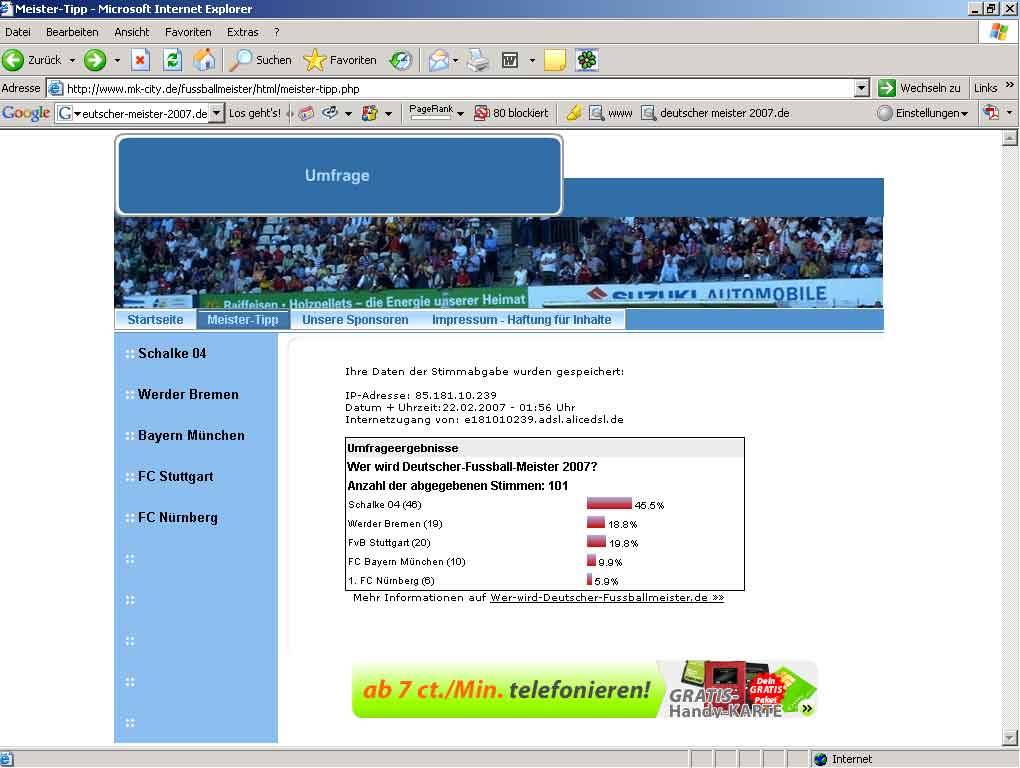Open the Ansicht menu
This screenshot has width=1020, height=768.
pyautogui.click(x=131, y=32)
